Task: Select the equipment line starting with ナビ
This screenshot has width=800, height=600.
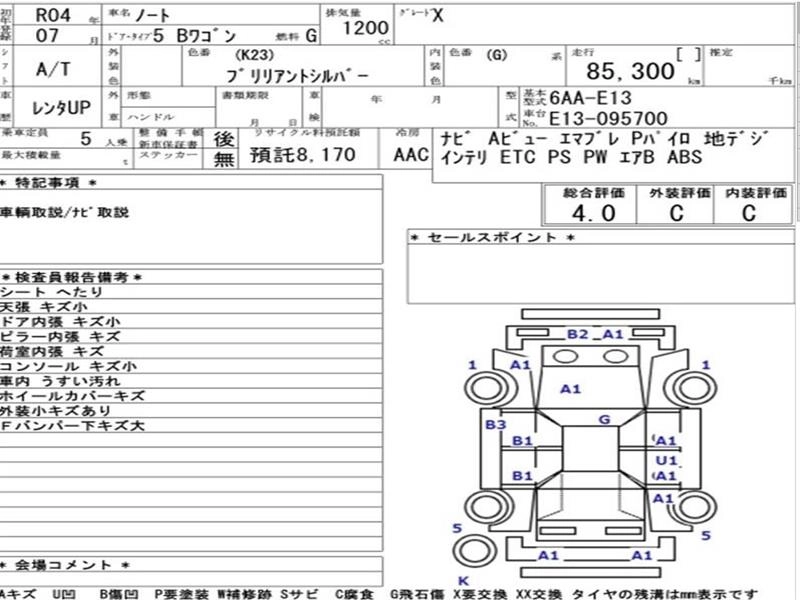Action: coord(604,138)
